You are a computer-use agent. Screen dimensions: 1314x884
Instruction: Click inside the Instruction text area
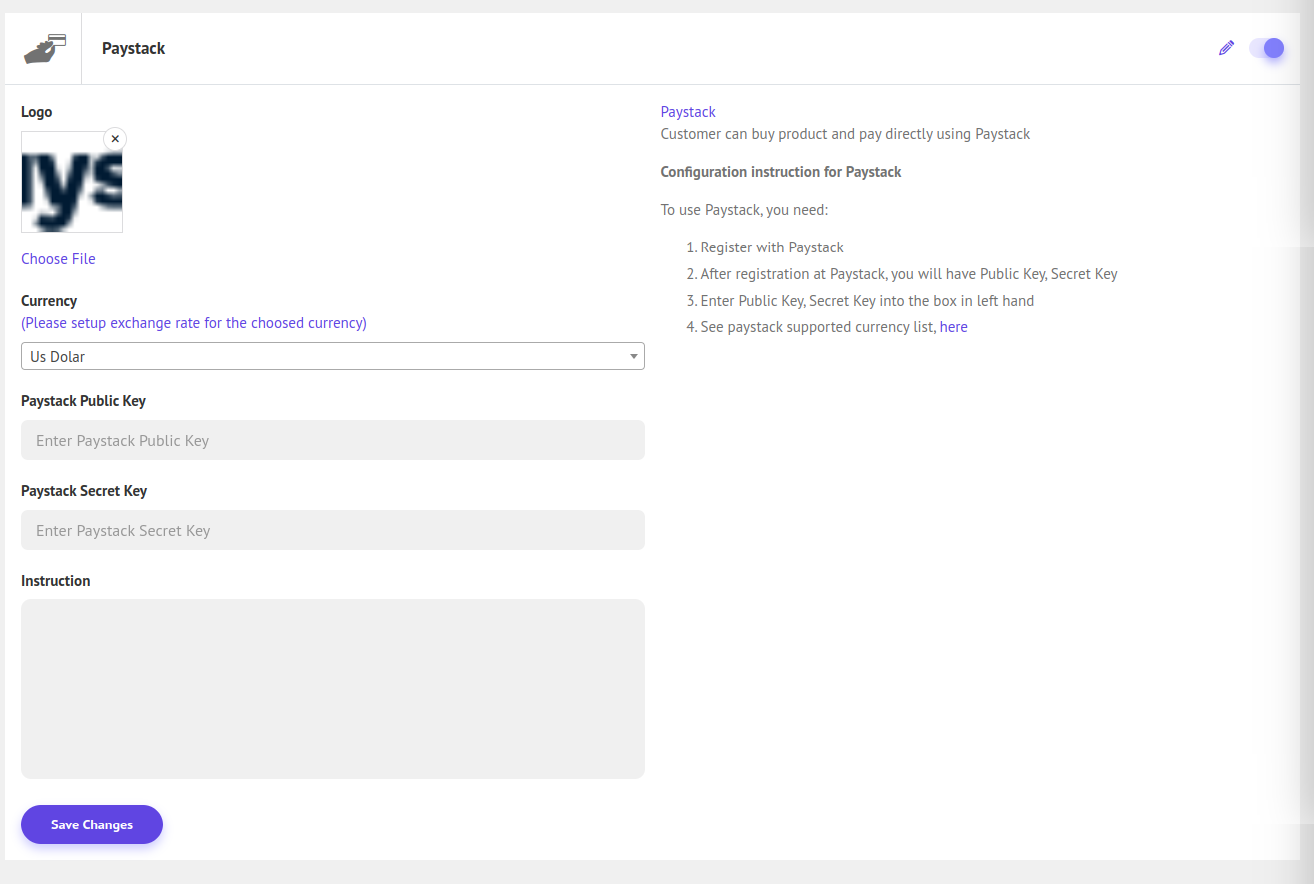pyautogui.click(x=332, y=688)
